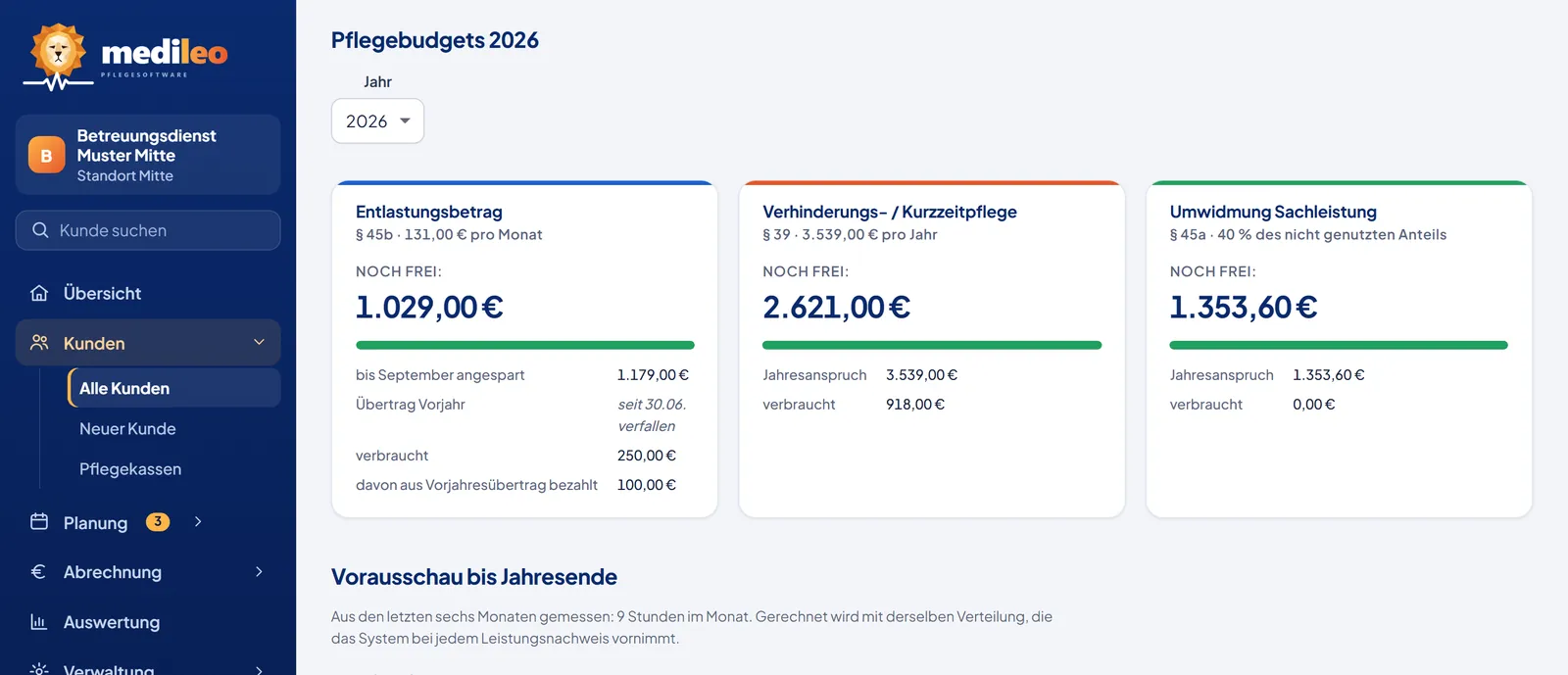This screenshot has width=1568, height=675.
Task: Click the euro icon beside Abrechnung
Action: pos(39,571)
